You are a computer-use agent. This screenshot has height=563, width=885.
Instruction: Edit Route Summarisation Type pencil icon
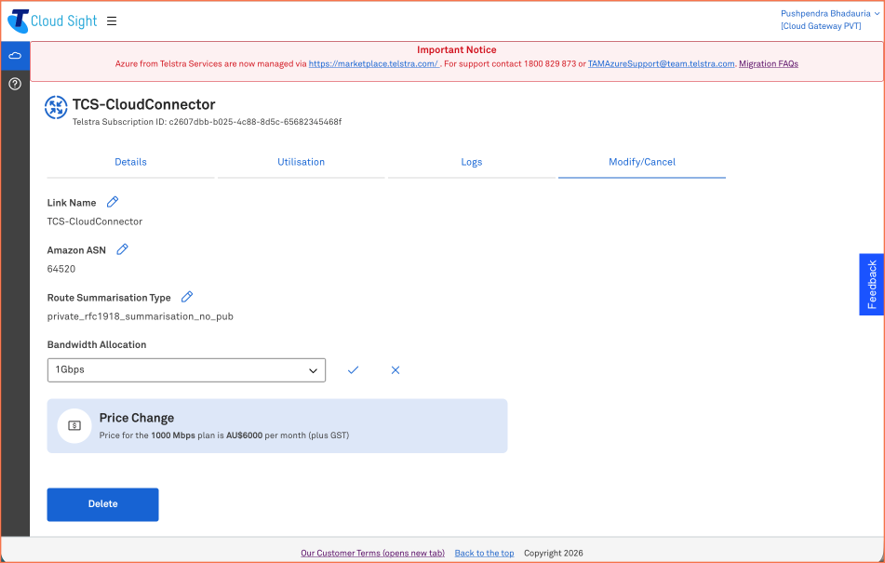pos(187,296)
